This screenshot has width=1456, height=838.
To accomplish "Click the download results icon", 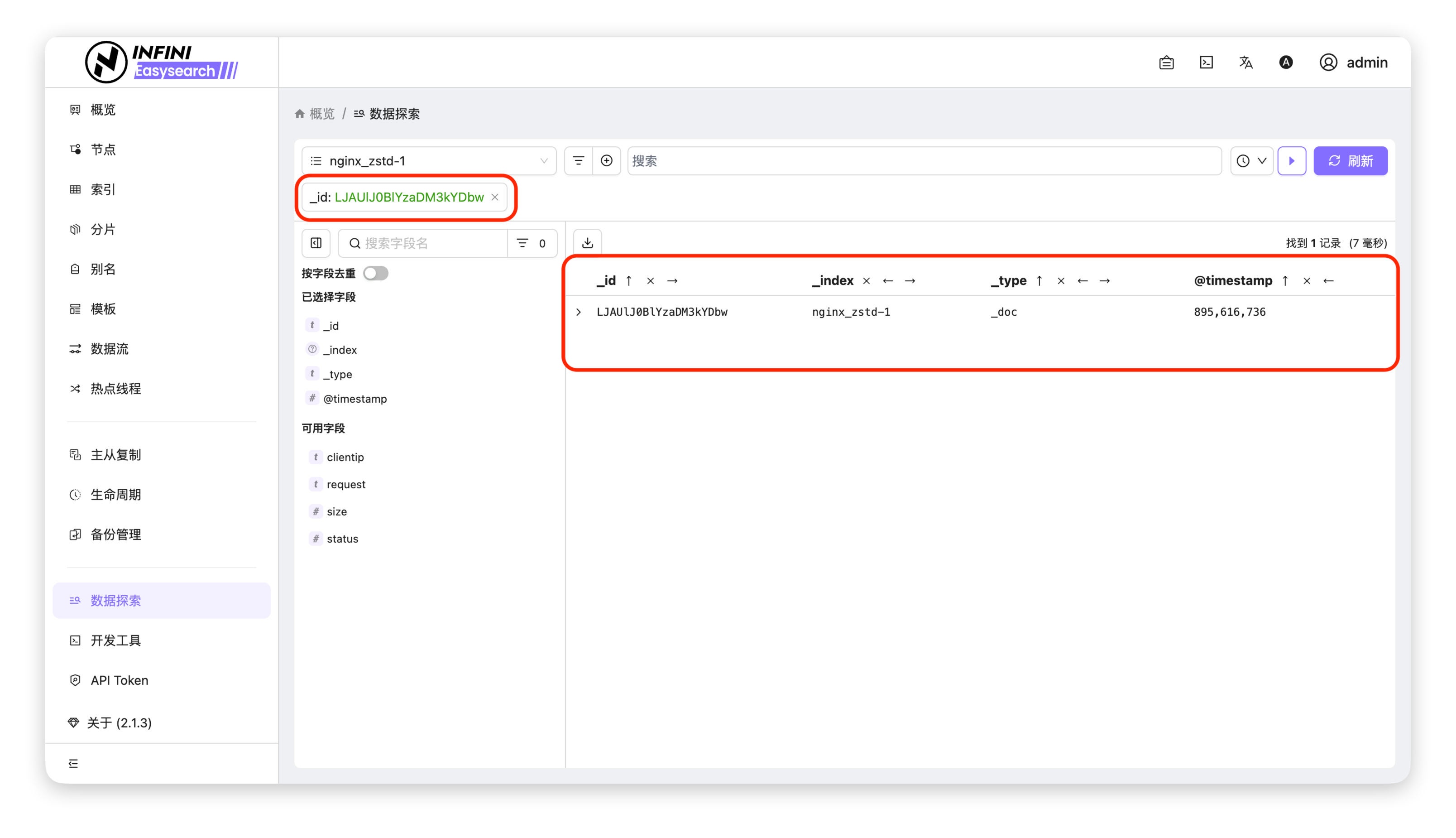I will tap(587, 243).
